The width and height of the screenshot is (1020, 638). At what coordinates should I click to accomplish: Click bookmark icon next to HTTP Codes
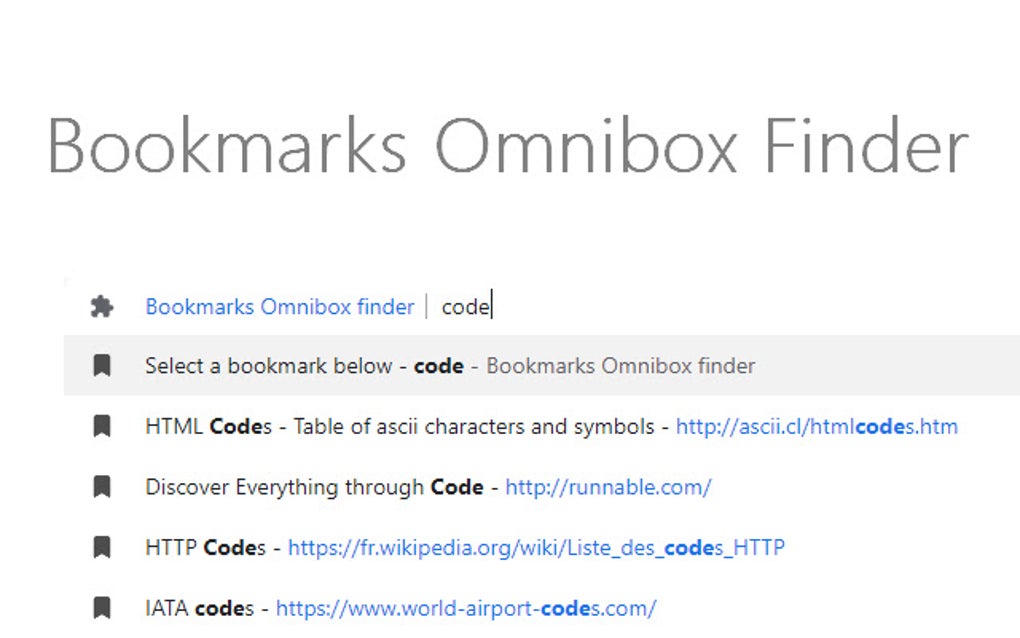coord(101,547)
